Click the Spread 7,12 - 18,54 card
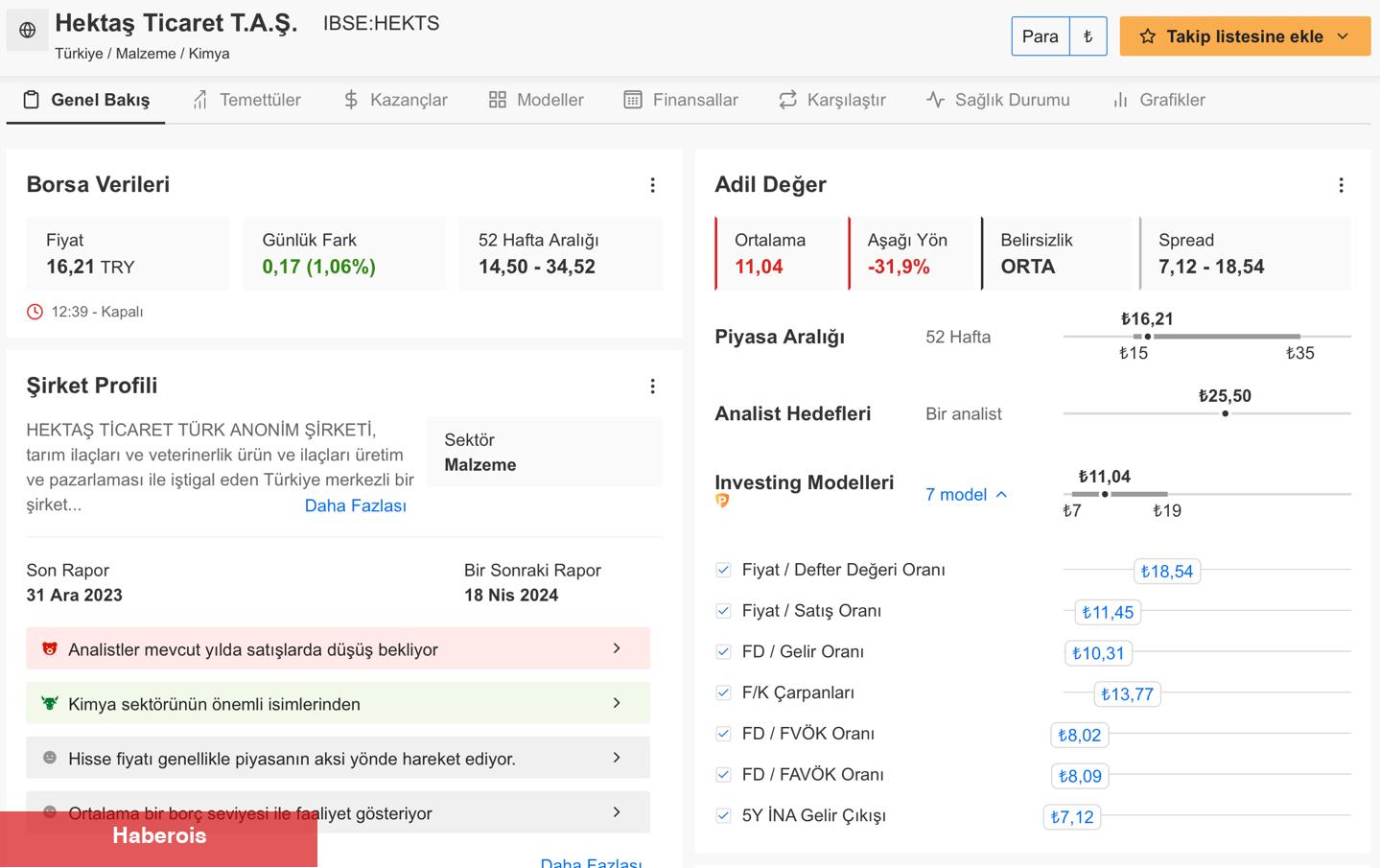This screenshot has width=1380, height=868. [x=1245, y=253]
